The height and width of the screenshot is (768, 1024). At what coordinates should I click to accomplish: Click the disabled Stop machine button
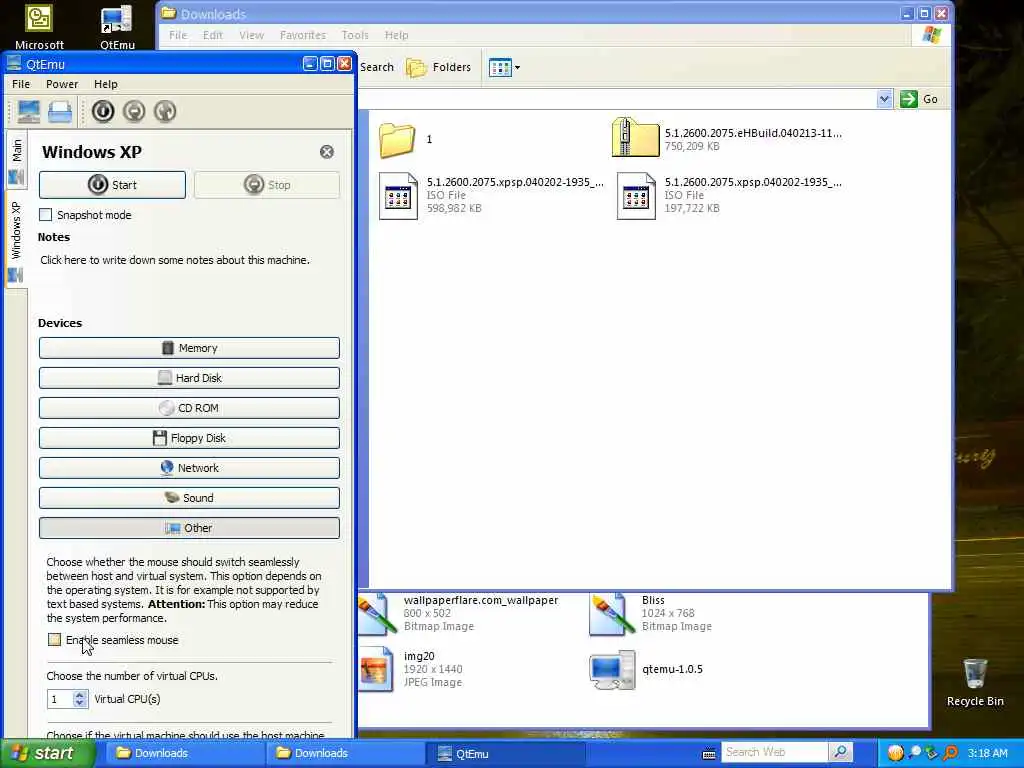coord(266,185)
